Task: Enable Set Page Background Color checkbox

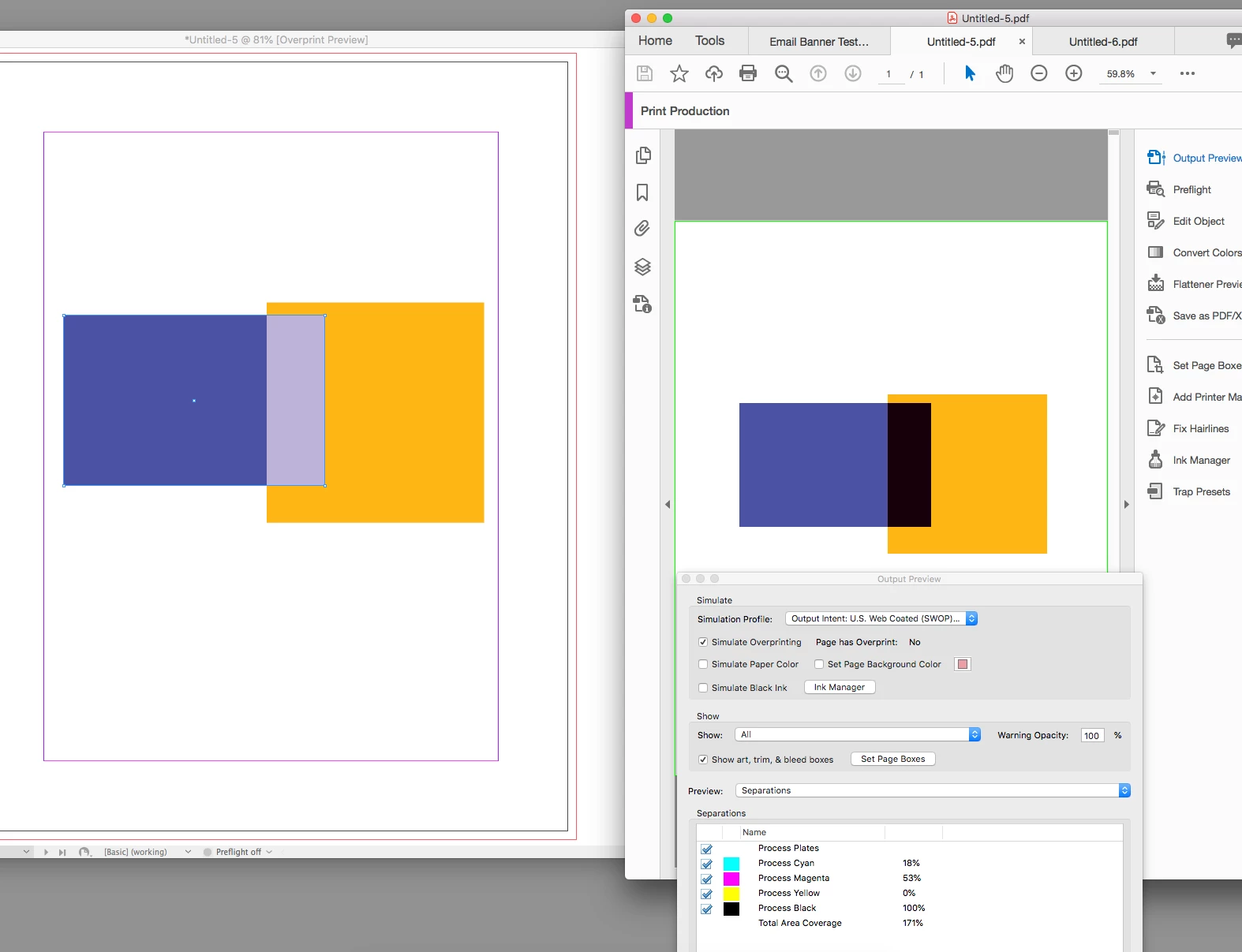Action: [x=819, y=664]
